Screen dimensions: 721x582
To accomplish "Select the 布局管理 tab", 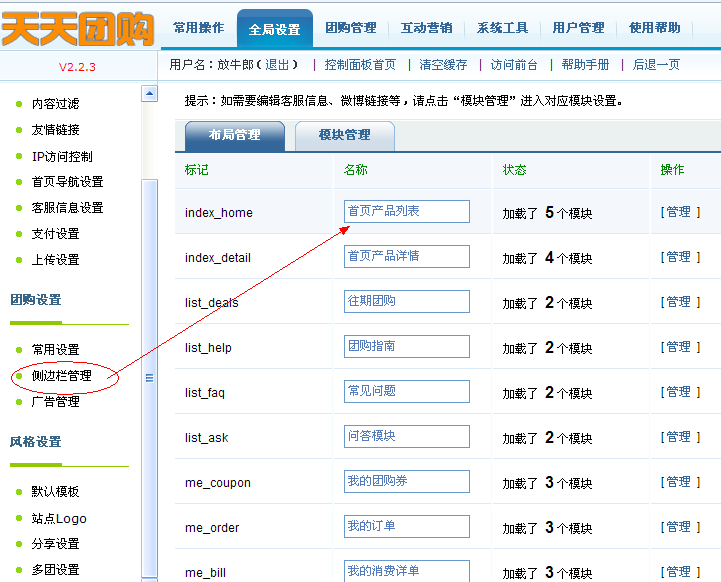I will (235, 135).
